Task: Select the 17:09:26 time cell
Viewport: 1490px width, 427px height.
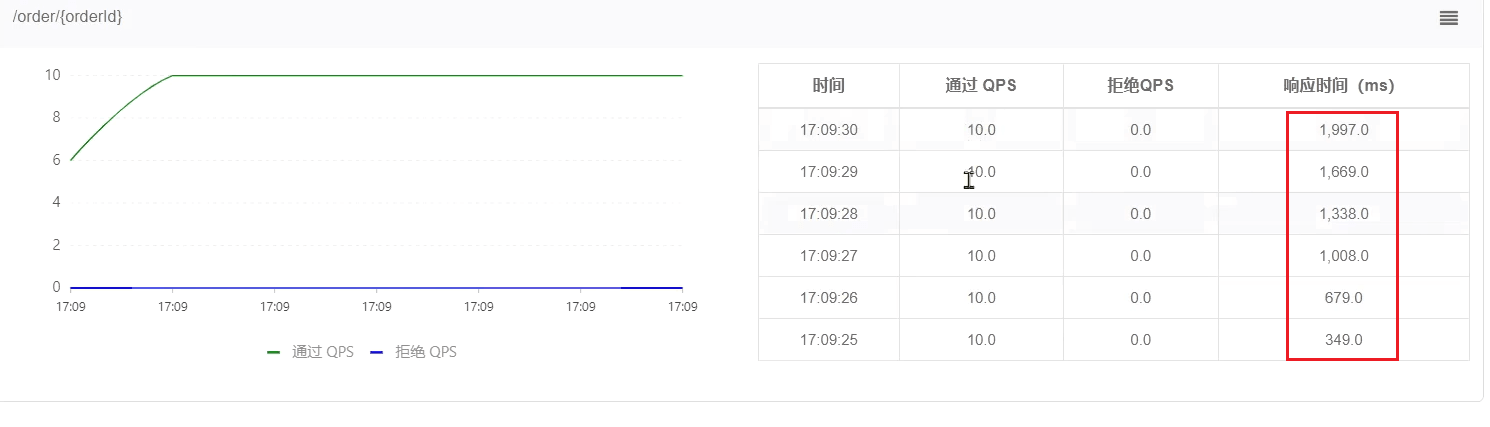Action: 828,298
